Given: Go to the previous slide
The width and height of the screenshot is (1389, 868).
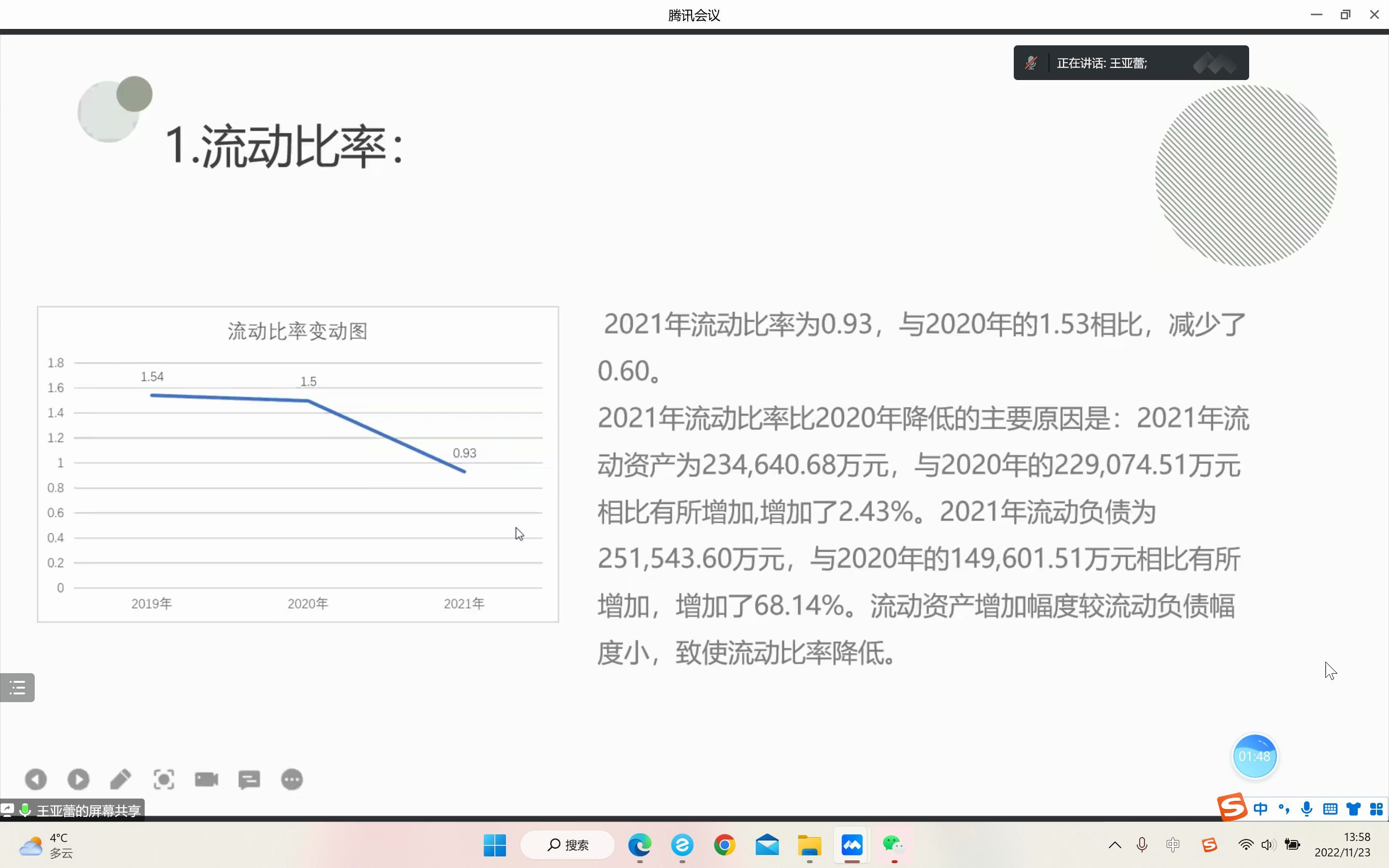Looking at the screenshot, I should coord(37,779).
